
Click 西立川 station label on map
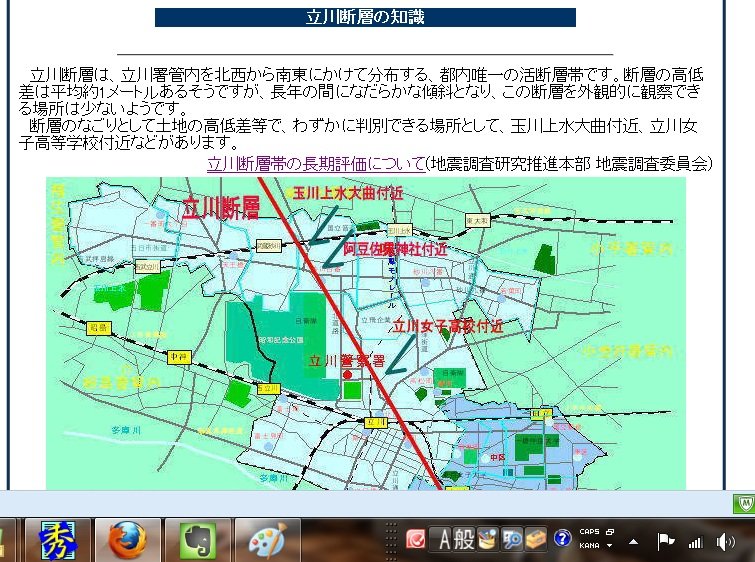[x=268, y=388]
